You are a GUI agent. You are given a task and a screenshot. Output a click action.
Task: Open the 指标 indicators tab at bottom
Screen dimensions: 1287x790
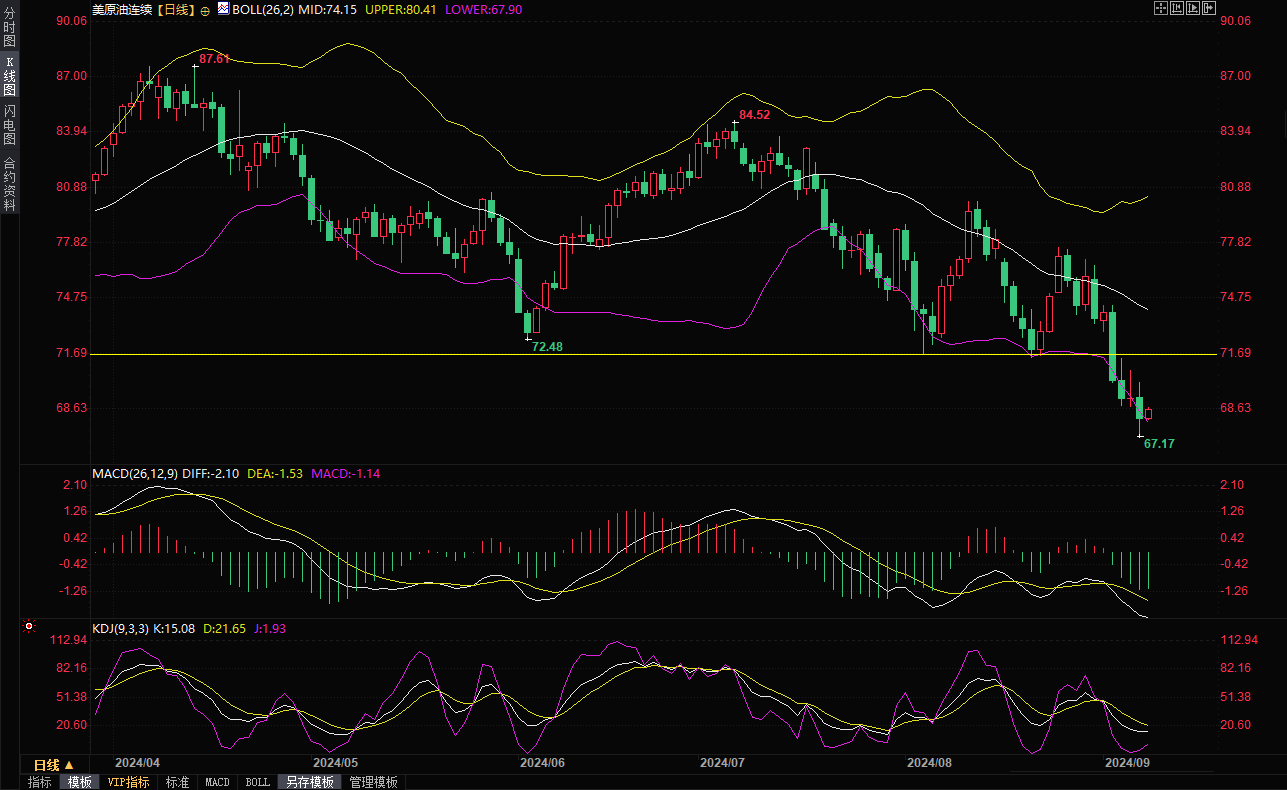(x=40, y=782)
